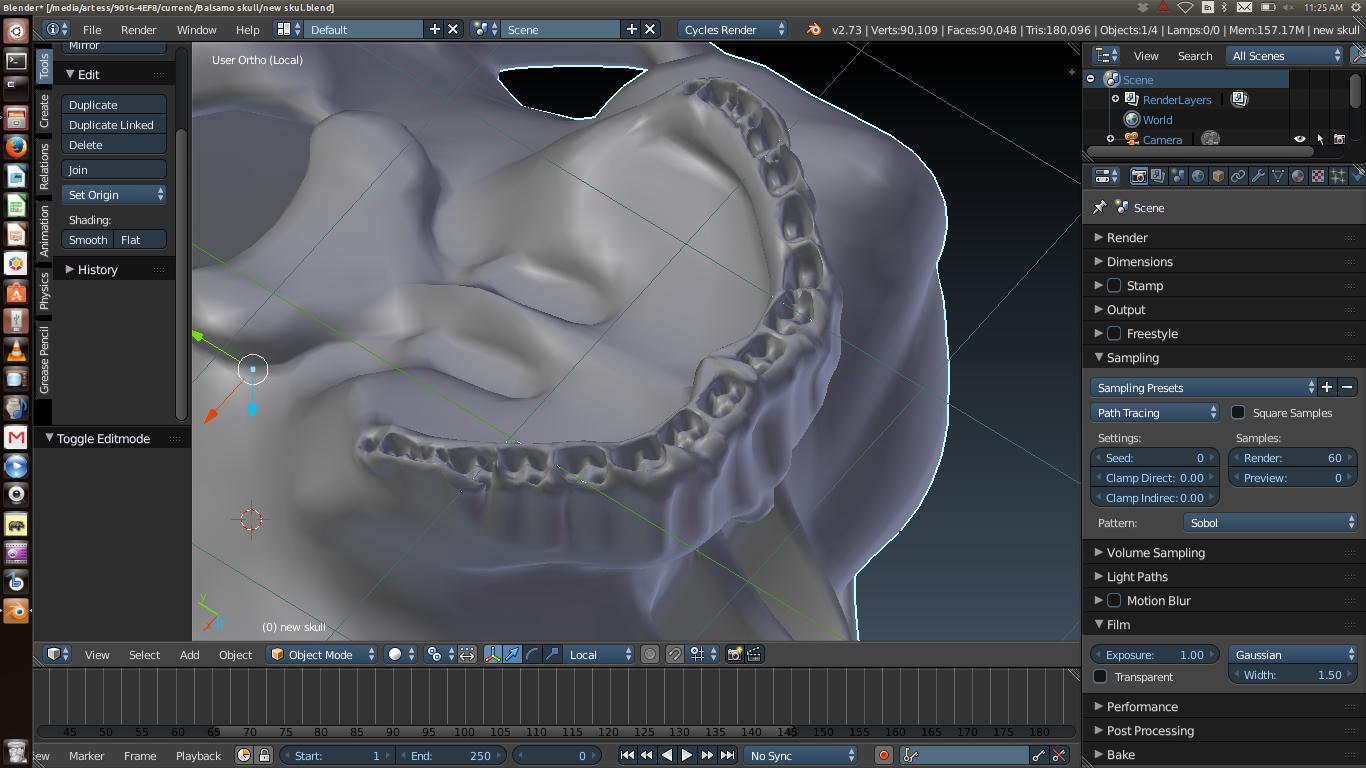Image resolution: width=1366 pixels, height=768 pixels.
Task: Set shading to Smooth
Action: click(88, 239)
